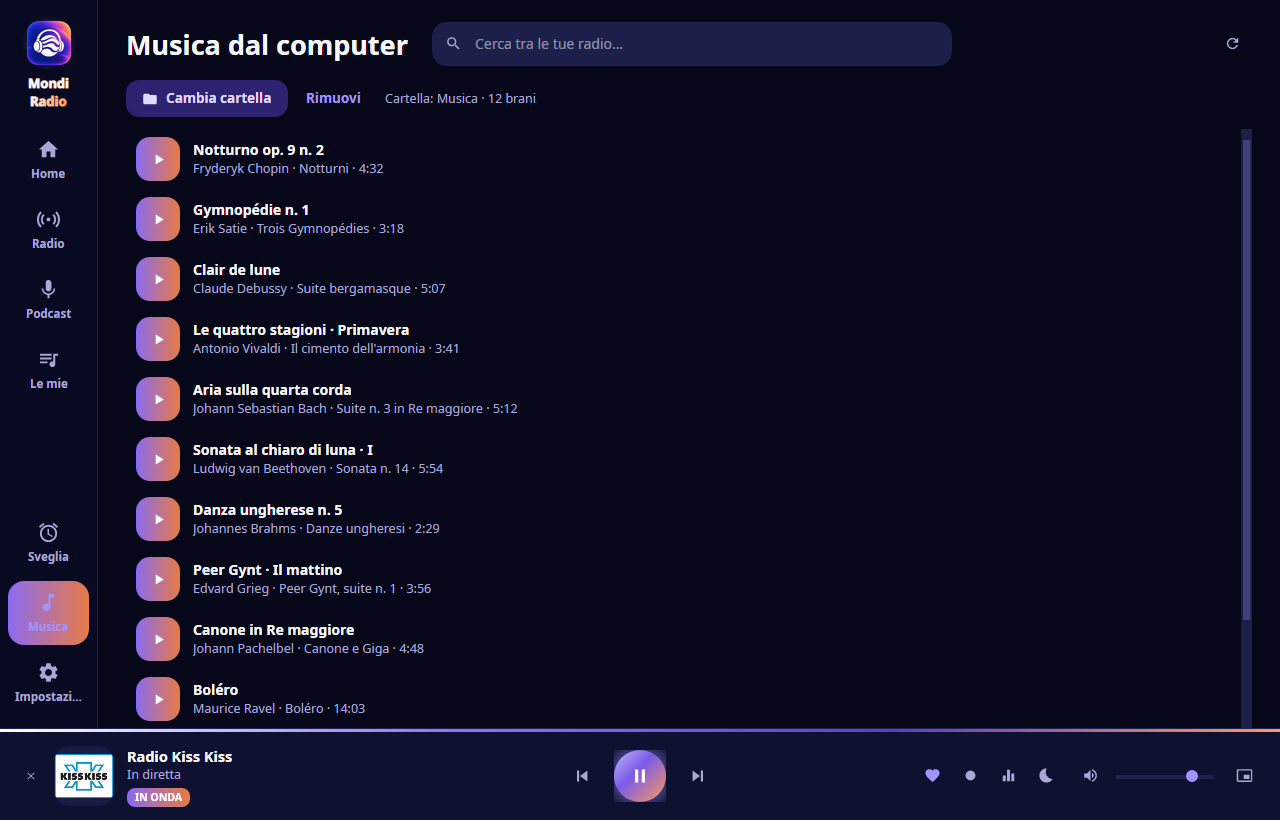Play Gymnopédie n. 1 track
This screenshot has width=1280, height=820.
[158, 219]
